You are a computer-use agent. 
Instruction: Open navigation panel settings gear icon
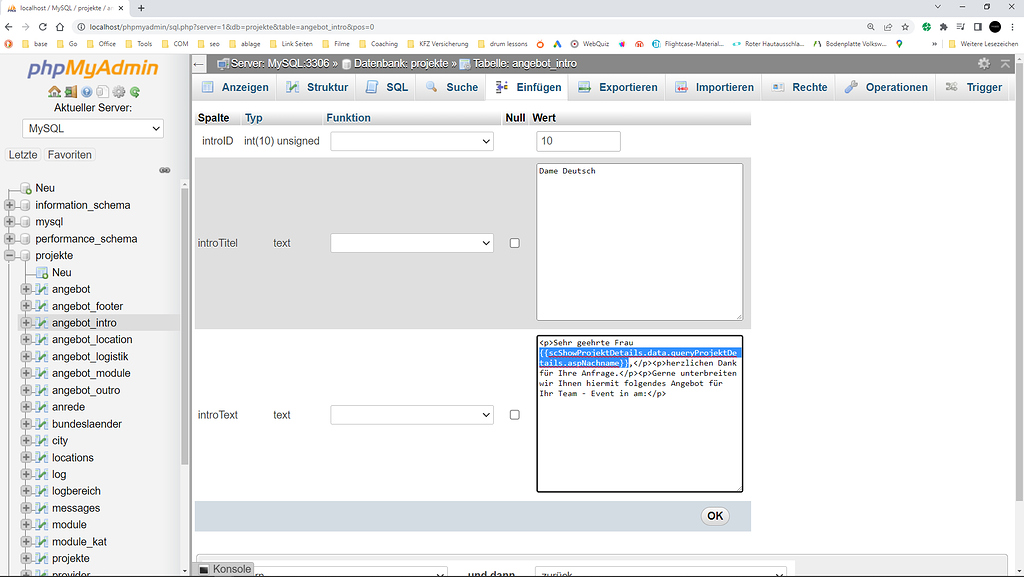pos(118,92)
